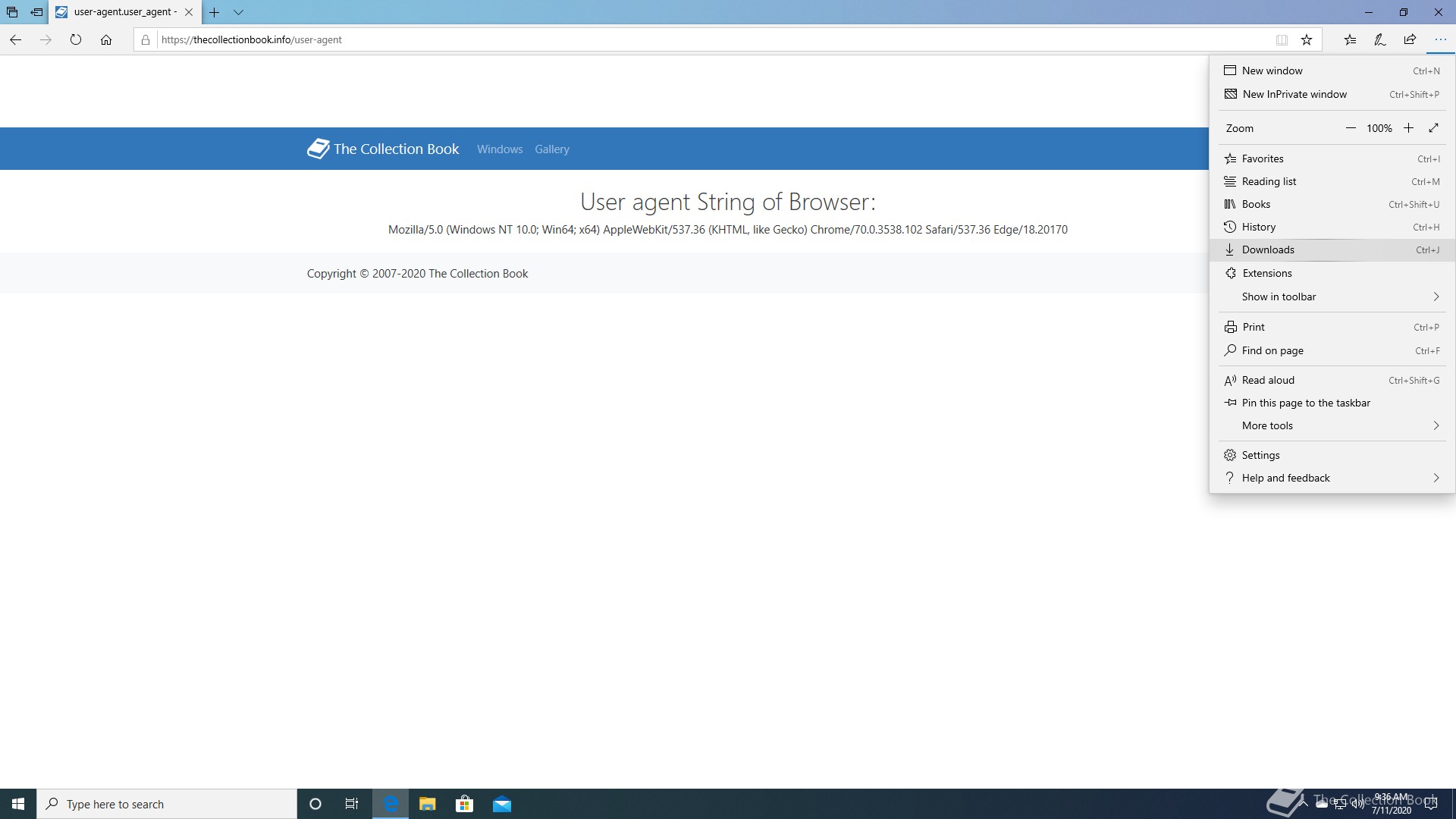This screenshot has height=819, width=1456.
Task: Open Downloads menu entry
Action: [x=1332, y=249]
